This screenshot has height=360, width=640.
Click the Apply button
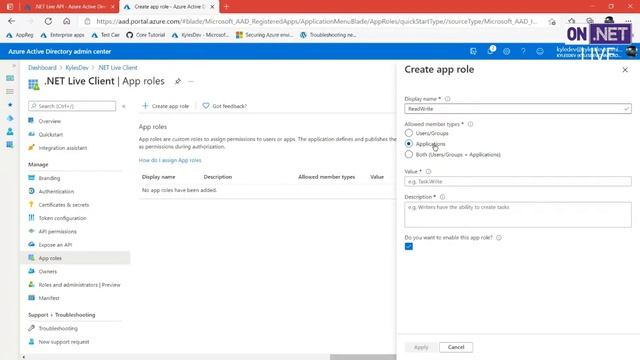(421, 347)
